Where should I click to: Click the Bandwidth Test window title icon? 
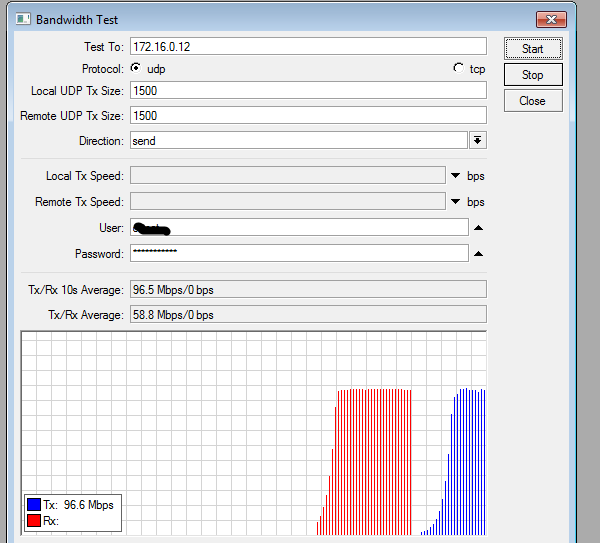[x=23, y=19]
